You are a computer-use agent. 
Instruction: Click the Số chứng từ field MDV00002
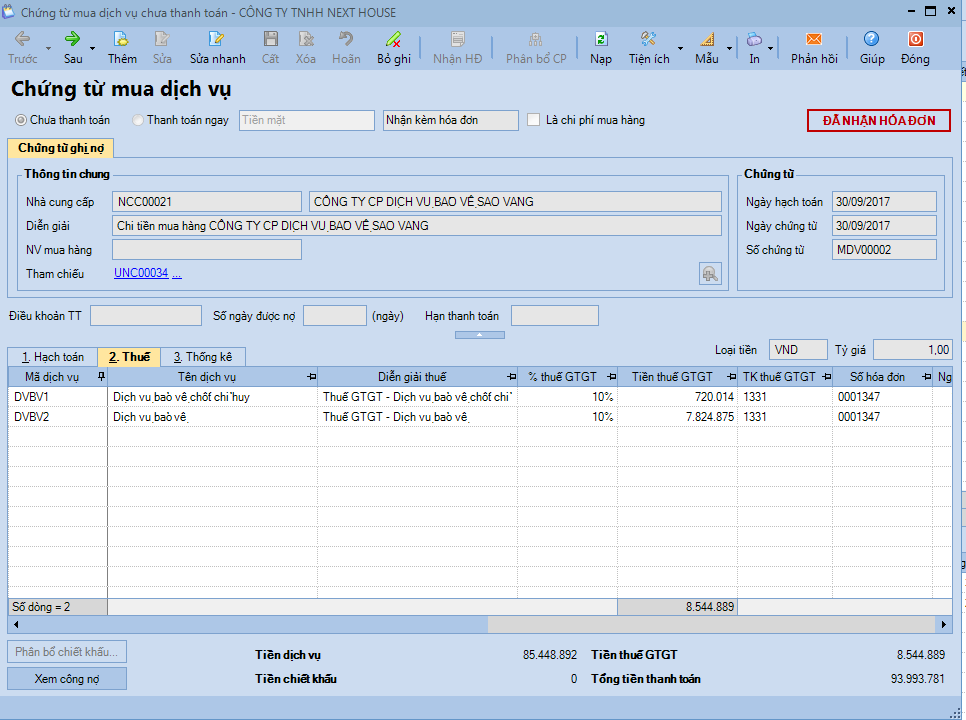[884, 249]
